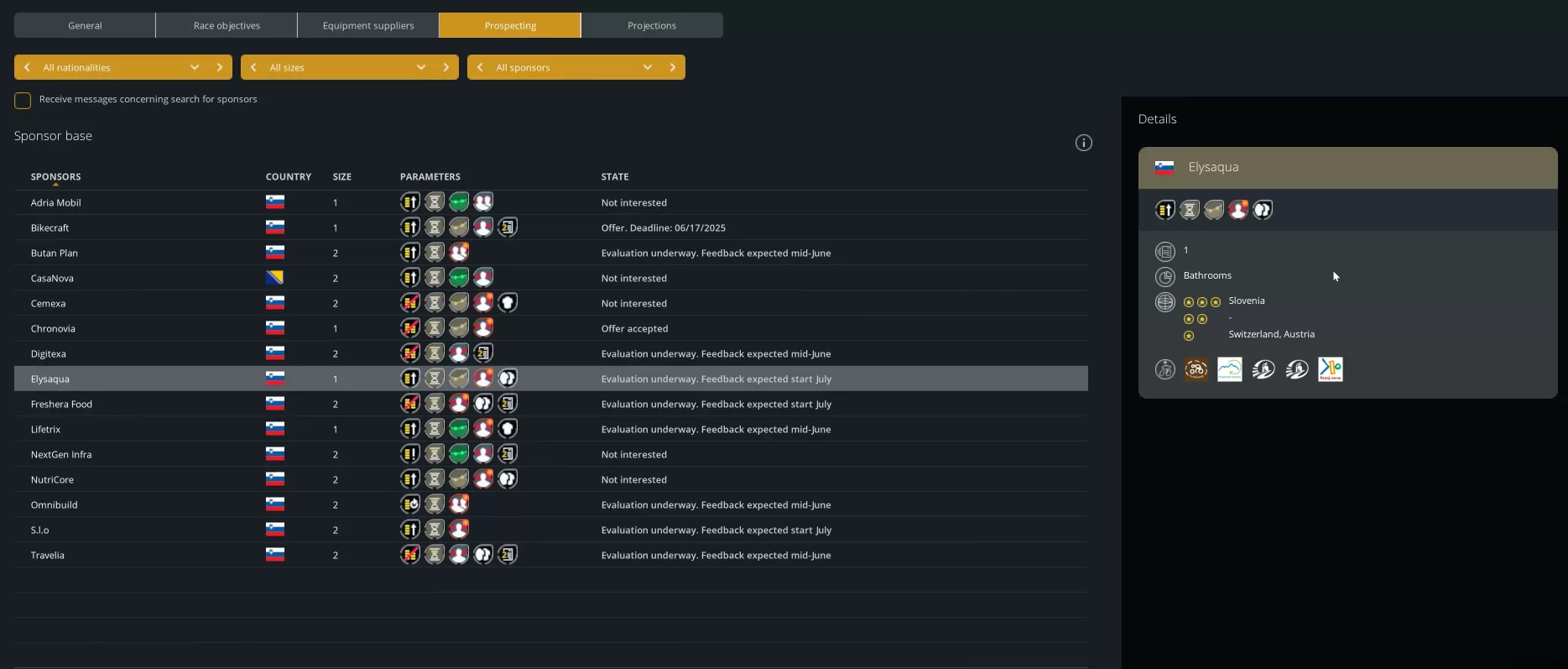Screen dimensions: 1568x669
Task: Click previous arrow on All sponsors filter
Action: pyautogui.click(x=480, y=67)
